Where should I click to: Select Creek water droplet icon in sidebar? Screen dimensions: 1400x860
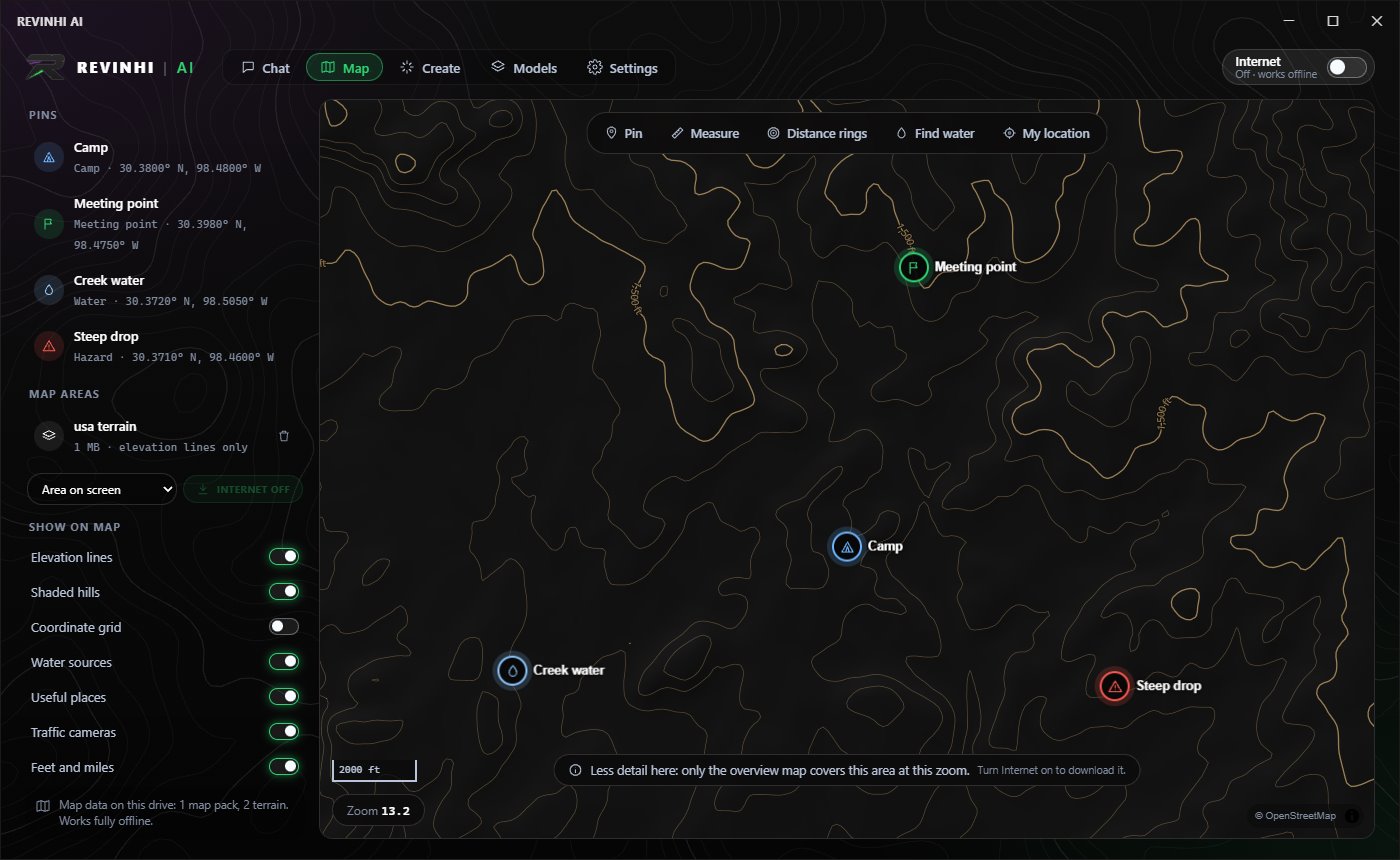click(x=48, y=290)
